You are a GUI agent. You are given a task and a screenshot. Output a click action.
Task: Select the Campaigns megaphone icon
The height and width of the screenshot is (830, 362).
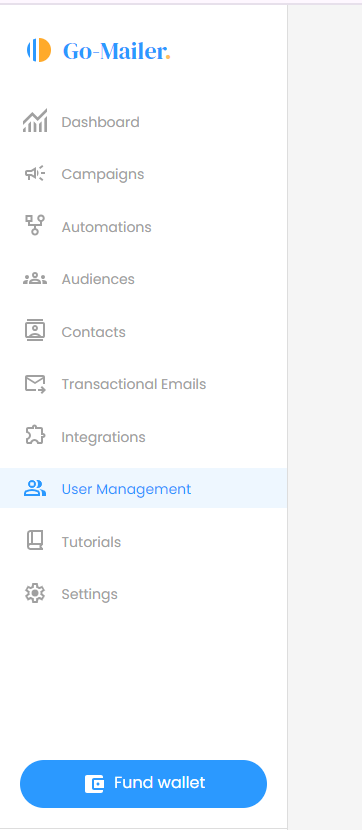coord(35,174)
